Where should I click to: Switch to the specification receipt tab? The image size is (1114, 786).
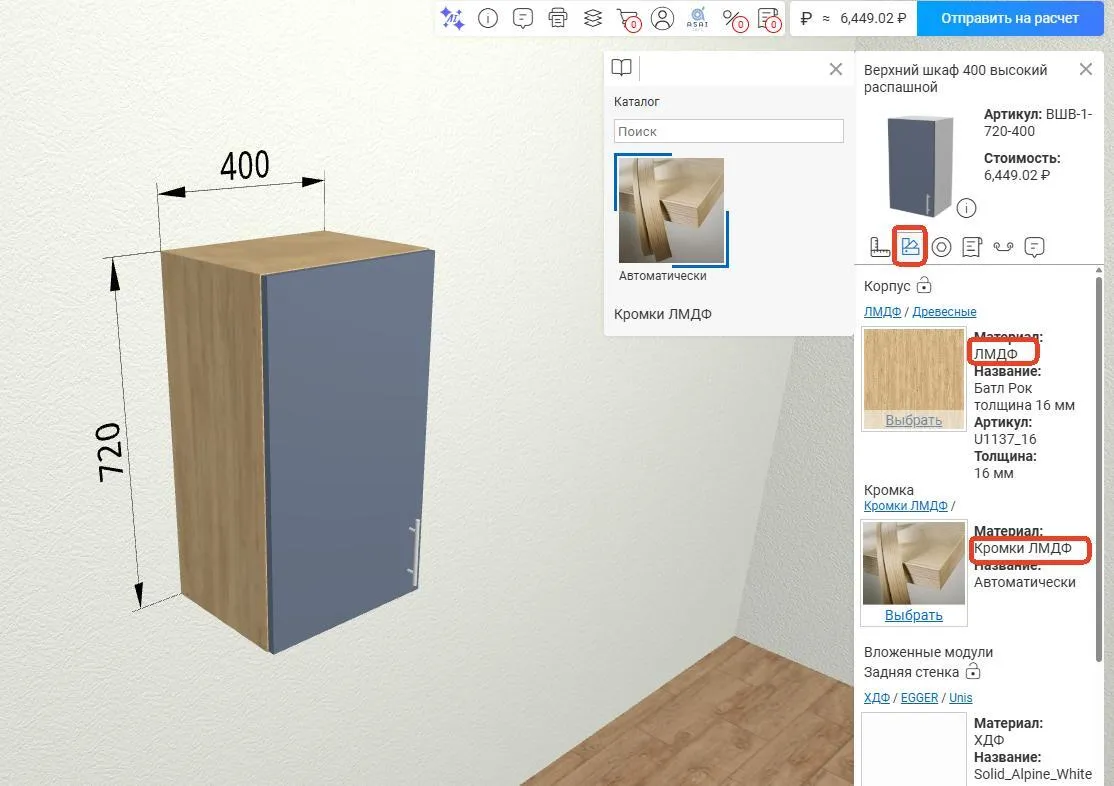pyautogui.click(x=972, y=247)
